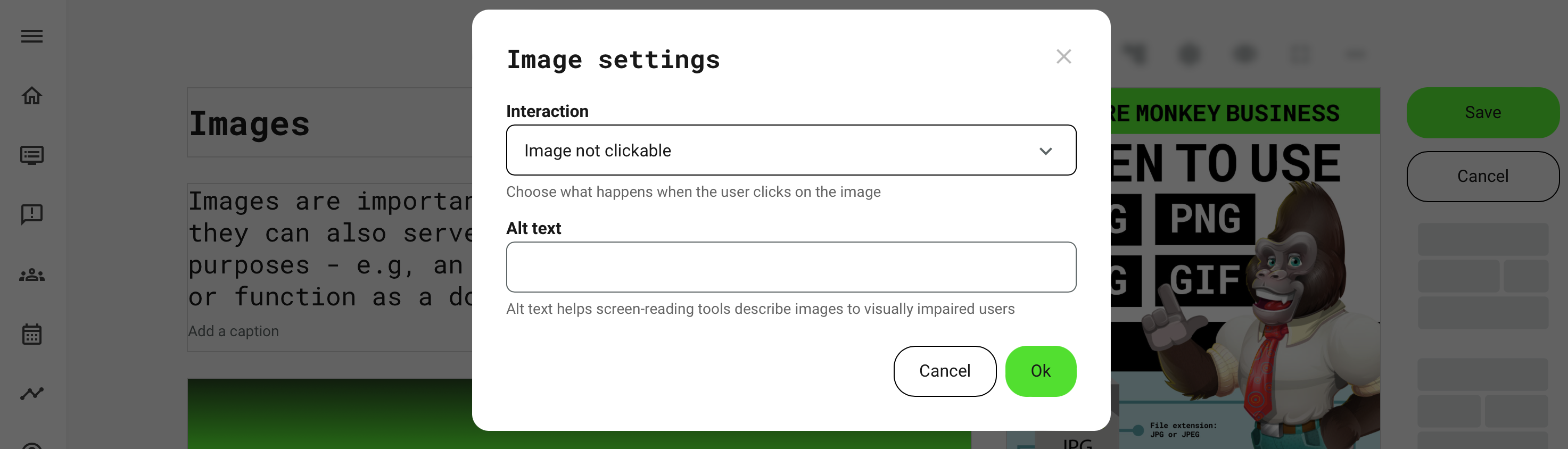
Task: Click the green Save button
Action: click(x=1482, y=113)
